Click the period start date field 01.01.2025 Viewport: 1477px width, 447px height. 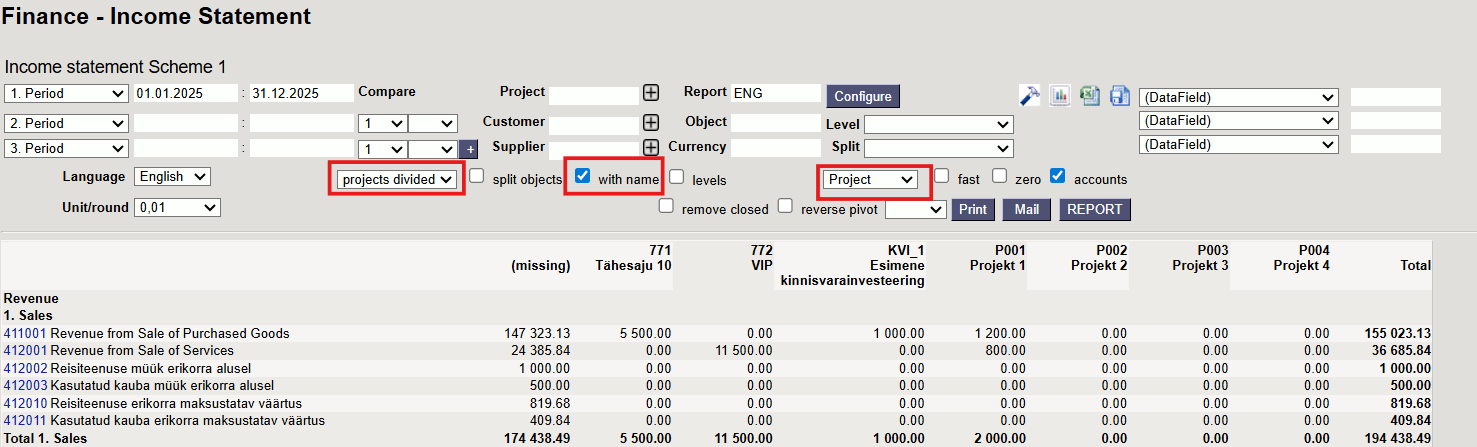(186, 93)
